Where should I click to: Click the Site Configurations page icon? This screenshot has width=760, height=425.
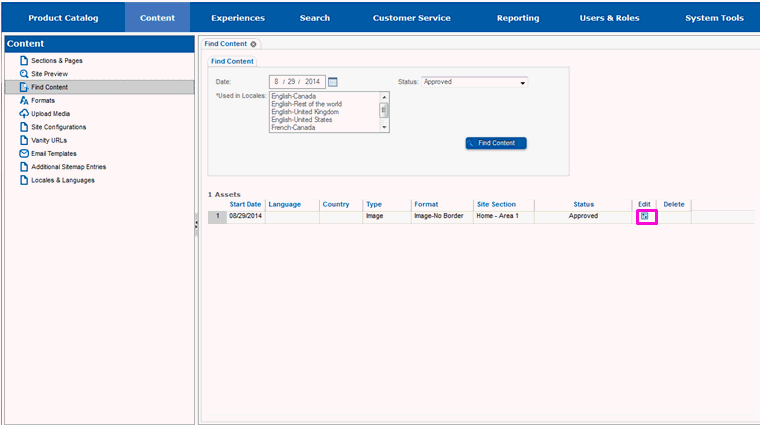click(x=24, y=127)
